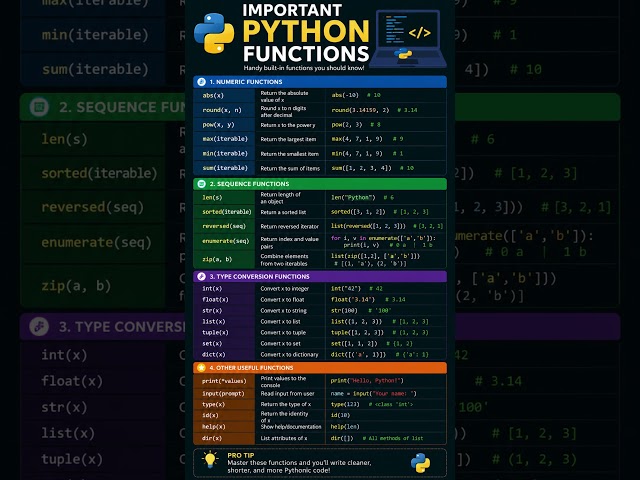This screenshot has width=640, height=480.
Task: Click large blurred 'zip(a, b)' in the background
Action: 76,286
